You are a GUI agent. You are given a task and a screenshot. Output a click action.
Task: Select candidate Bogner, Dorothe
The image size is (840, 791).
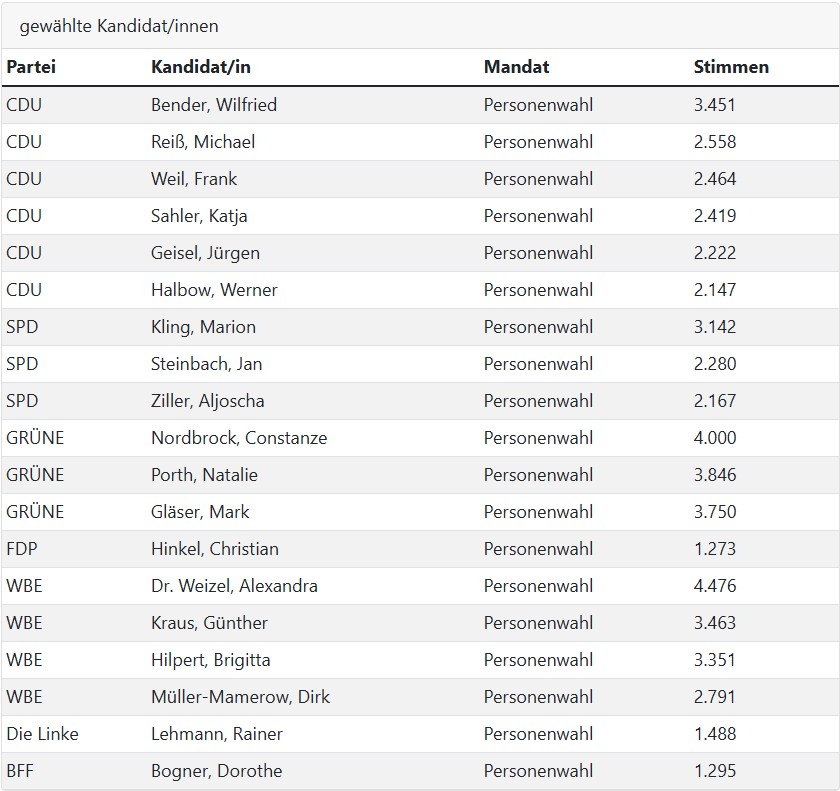tap(216, 771)
